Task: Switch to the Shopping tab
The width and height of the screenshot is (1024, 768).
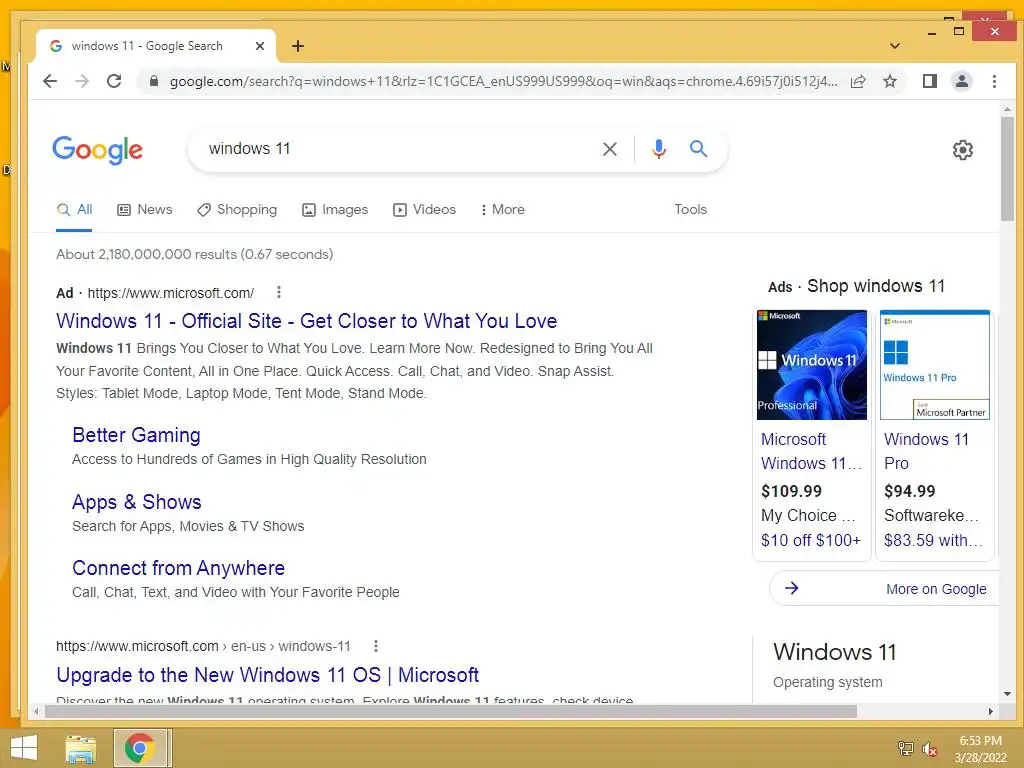Action: 237,210
